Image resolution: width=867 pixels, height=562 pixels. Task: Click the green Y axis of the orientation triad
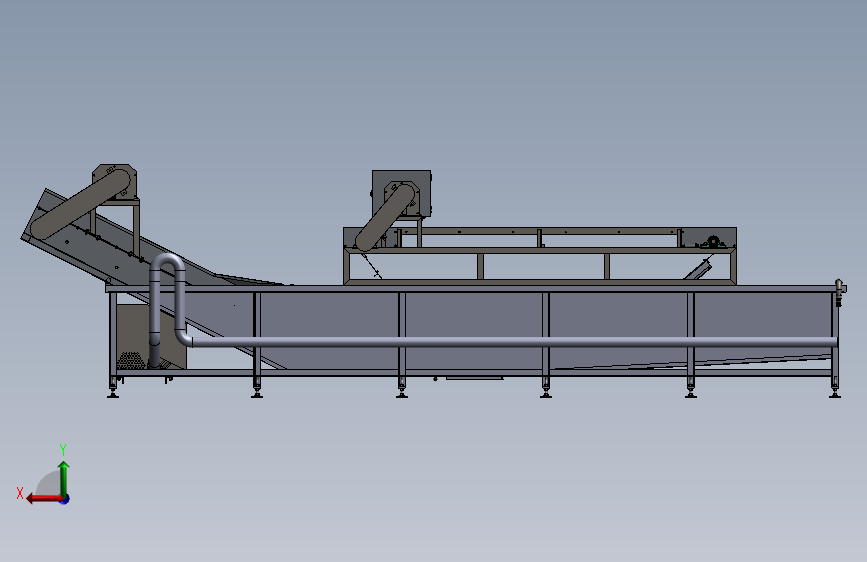tap(64, 479)
